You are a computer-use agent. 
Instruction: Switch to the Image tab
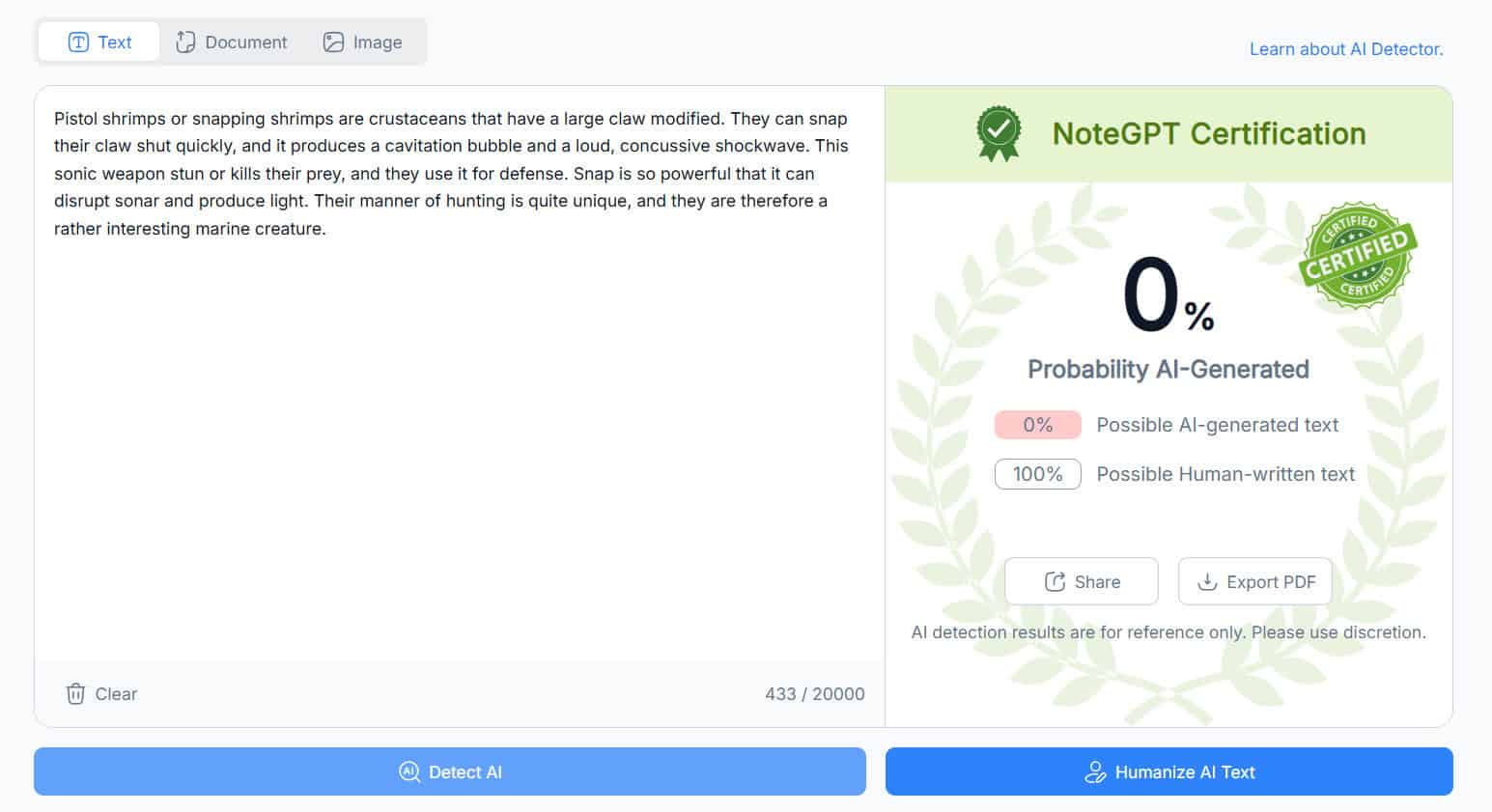[363, 42]
